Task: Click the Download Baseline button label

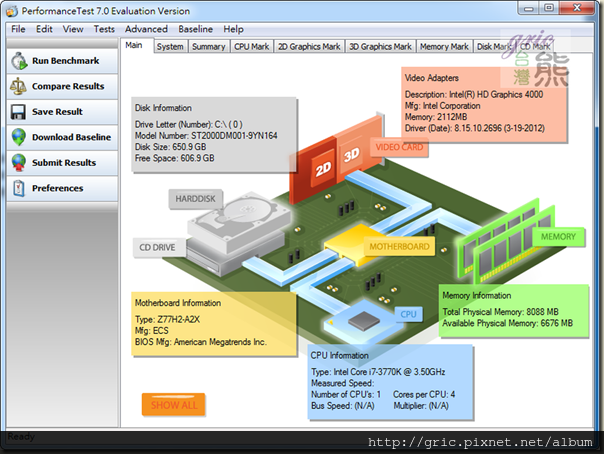Action: pyautogui.click(x=71, y=137)
